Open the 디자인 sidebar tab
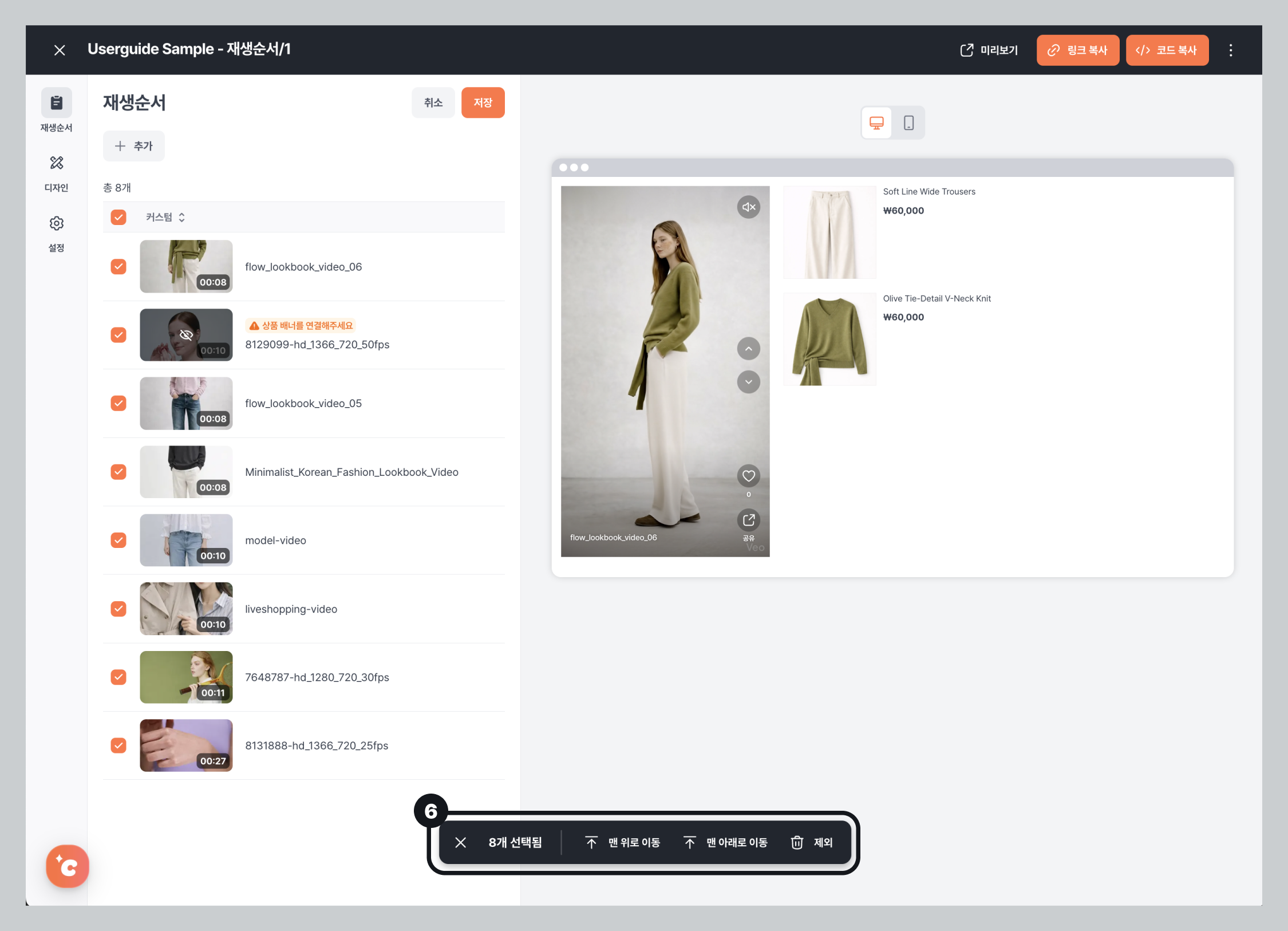The width and height of the screenshot is (1288, 931). coord(56,172)
